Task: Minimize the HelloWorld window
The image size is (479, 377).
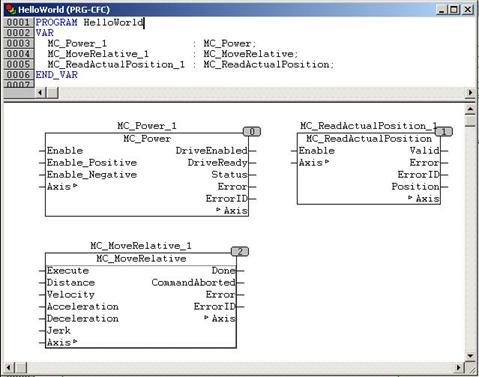Action: 441,10
